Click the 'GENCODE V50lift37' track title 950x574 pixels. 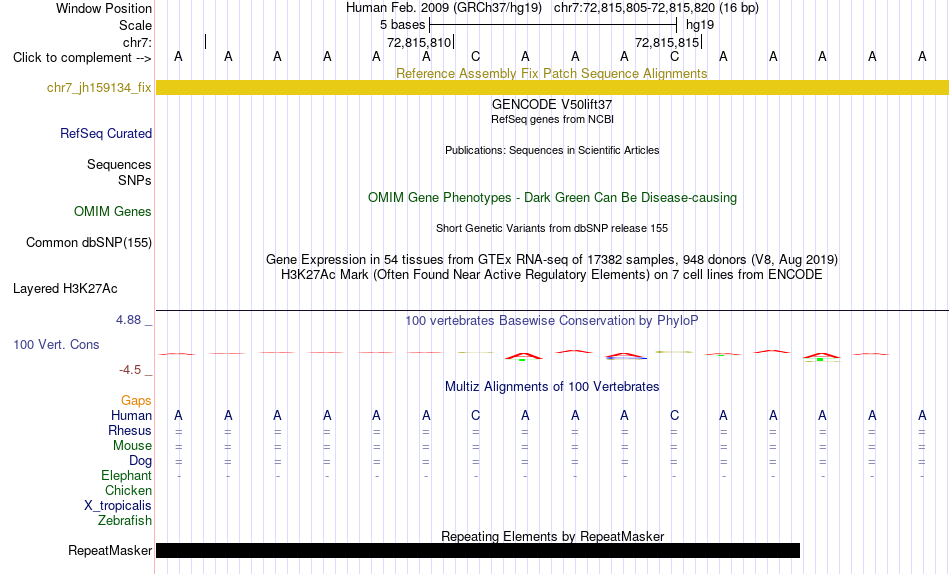[x=552, y=105]
